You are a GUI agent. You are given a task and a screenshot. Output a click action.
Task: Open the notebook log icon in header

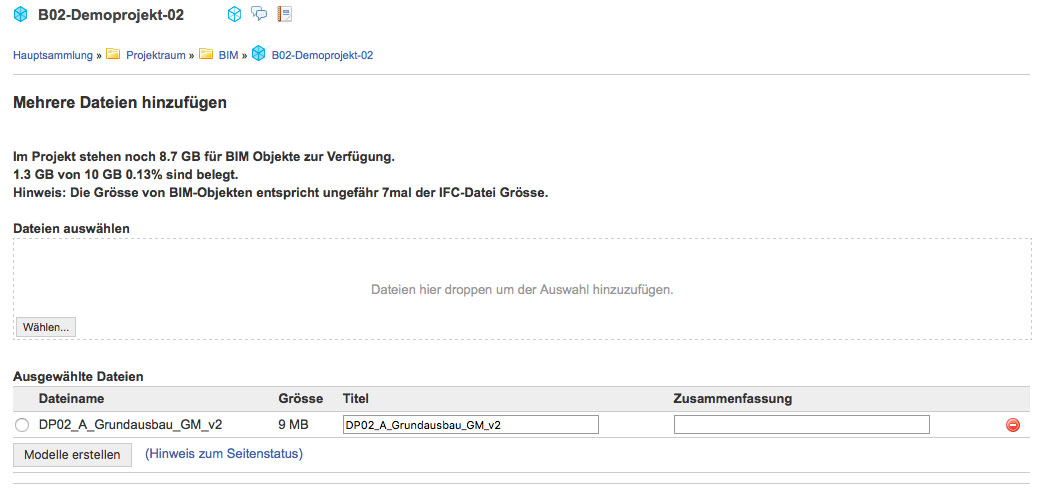pos(285,13)
